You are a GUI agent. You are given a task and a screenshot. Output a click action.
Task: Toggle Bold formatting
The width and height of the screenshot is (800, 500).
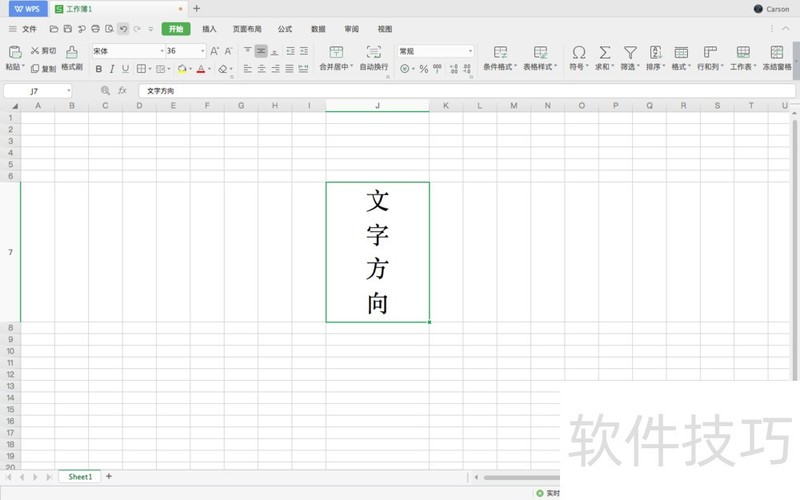[98, 69]
